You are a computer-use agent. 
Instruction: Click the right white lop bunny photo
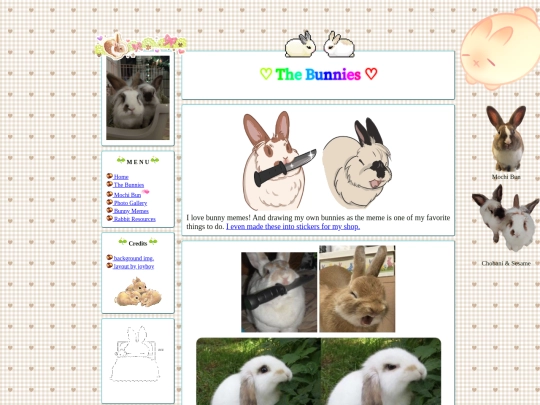coord(381,371)
